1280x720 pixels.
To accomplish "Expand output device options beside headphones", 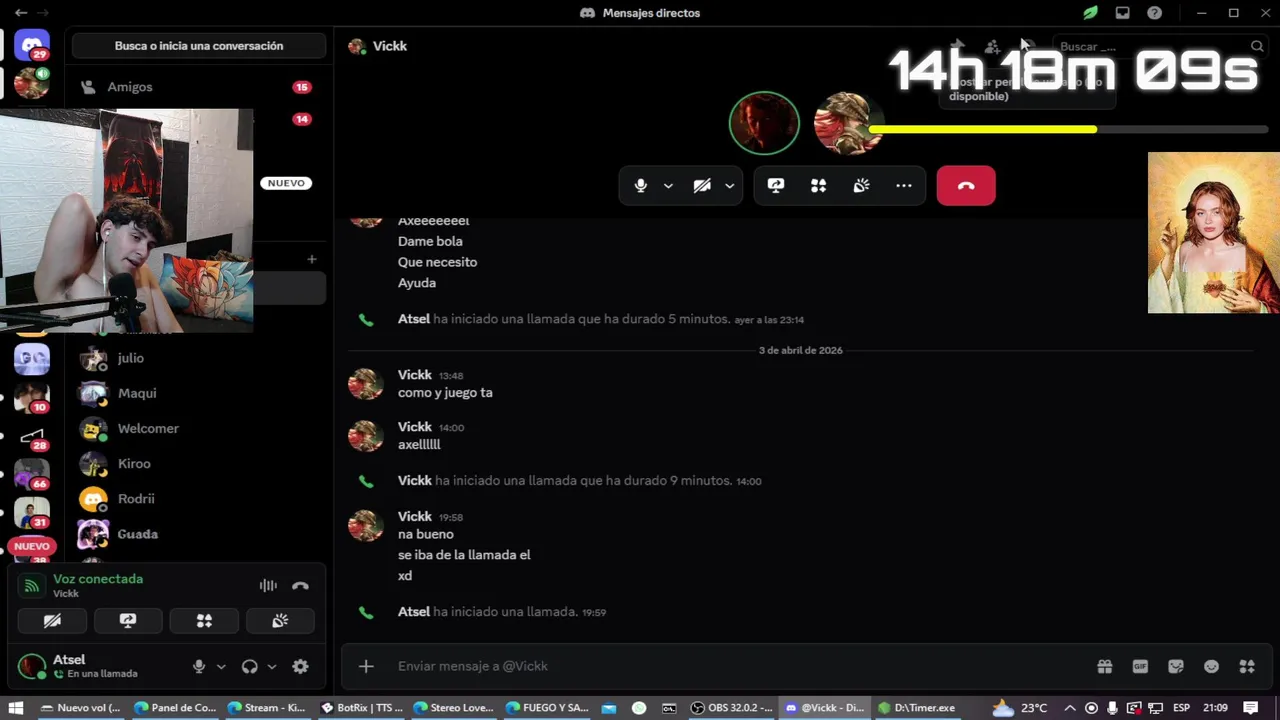I will point(272,666).
